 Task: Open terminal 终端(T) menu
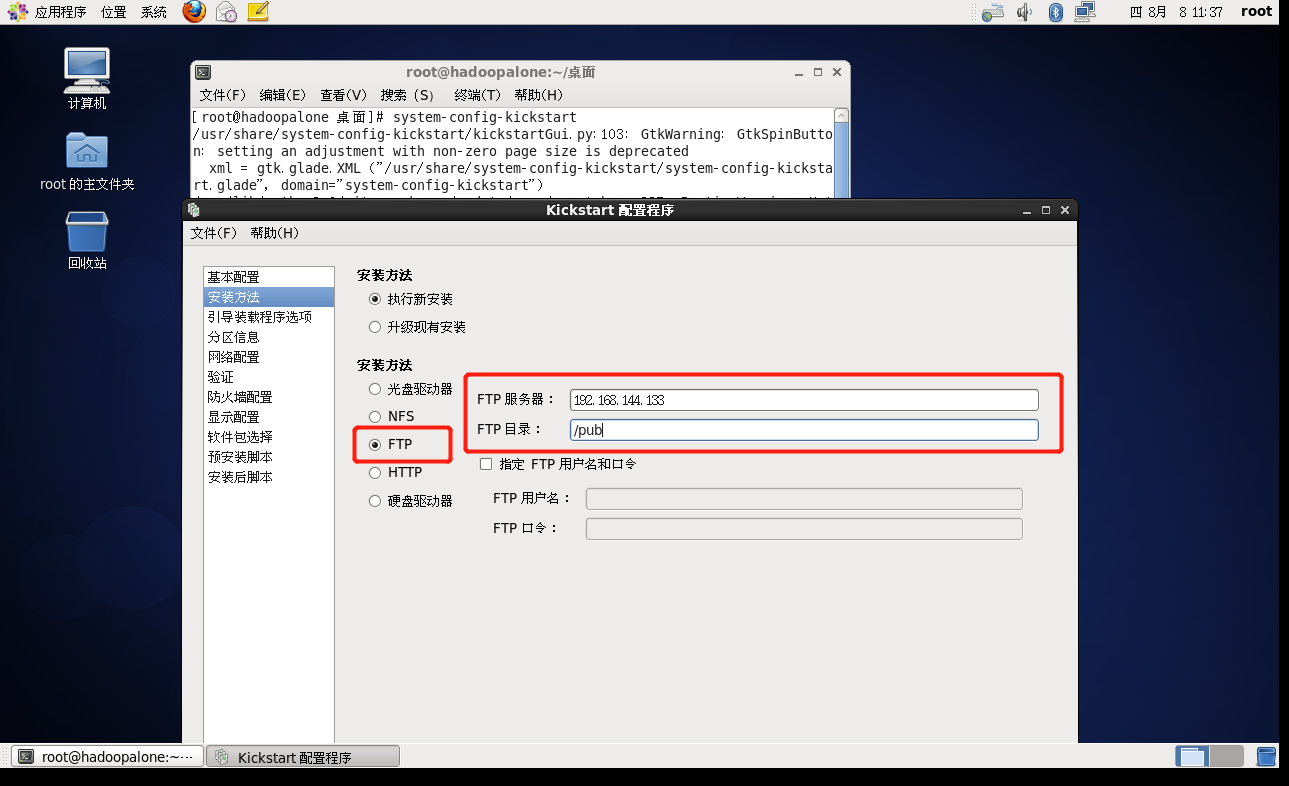tap(478, 95)
